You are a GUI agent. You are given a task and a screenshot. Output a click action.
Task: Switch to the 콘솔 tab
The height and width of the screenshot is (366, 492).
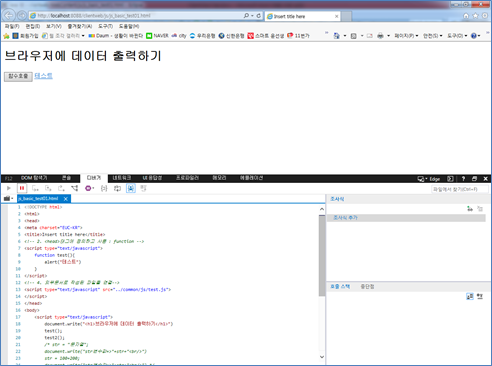click(66, 178)
